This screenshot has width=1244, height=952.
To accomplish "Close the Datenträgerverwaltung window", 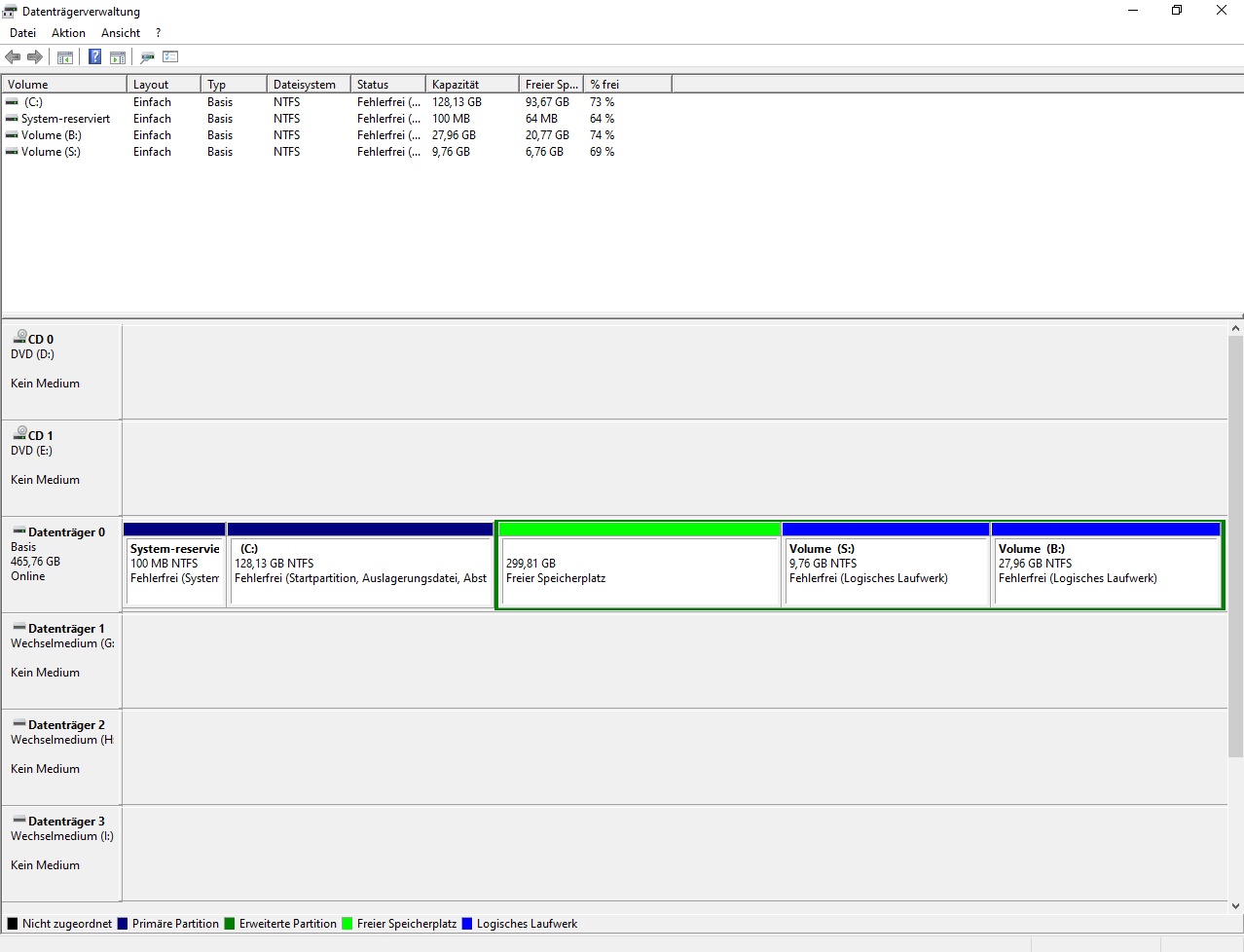I will click(1222, 11).
